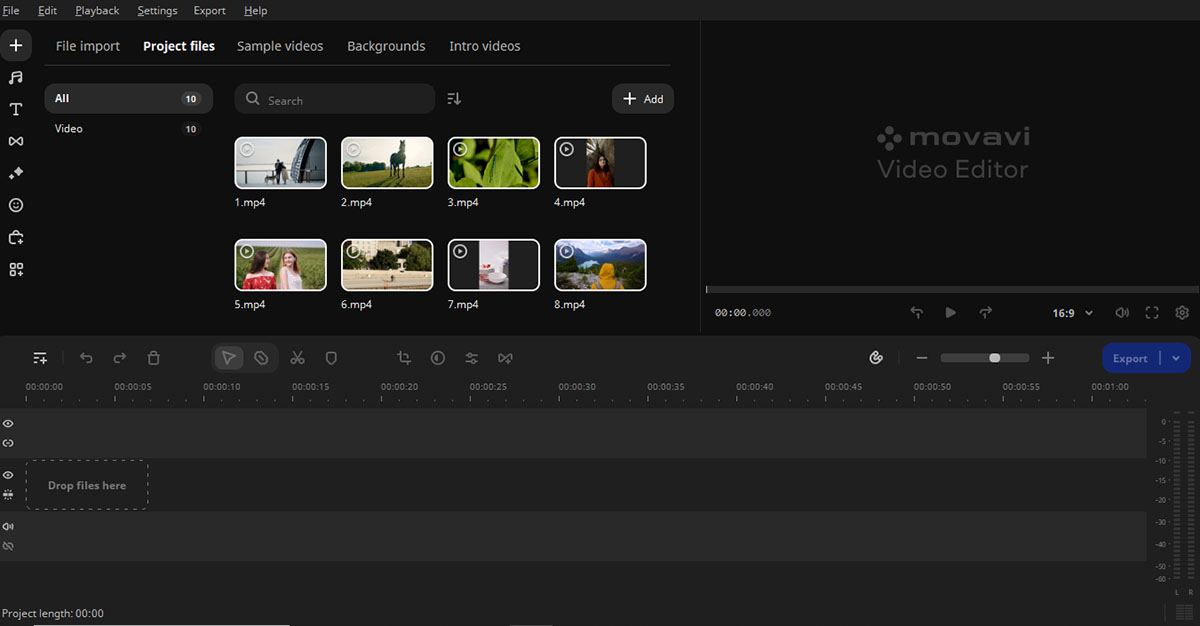Open the Playback menu in the menu bar
The image size is (1200, 626).
coord(96,10)
